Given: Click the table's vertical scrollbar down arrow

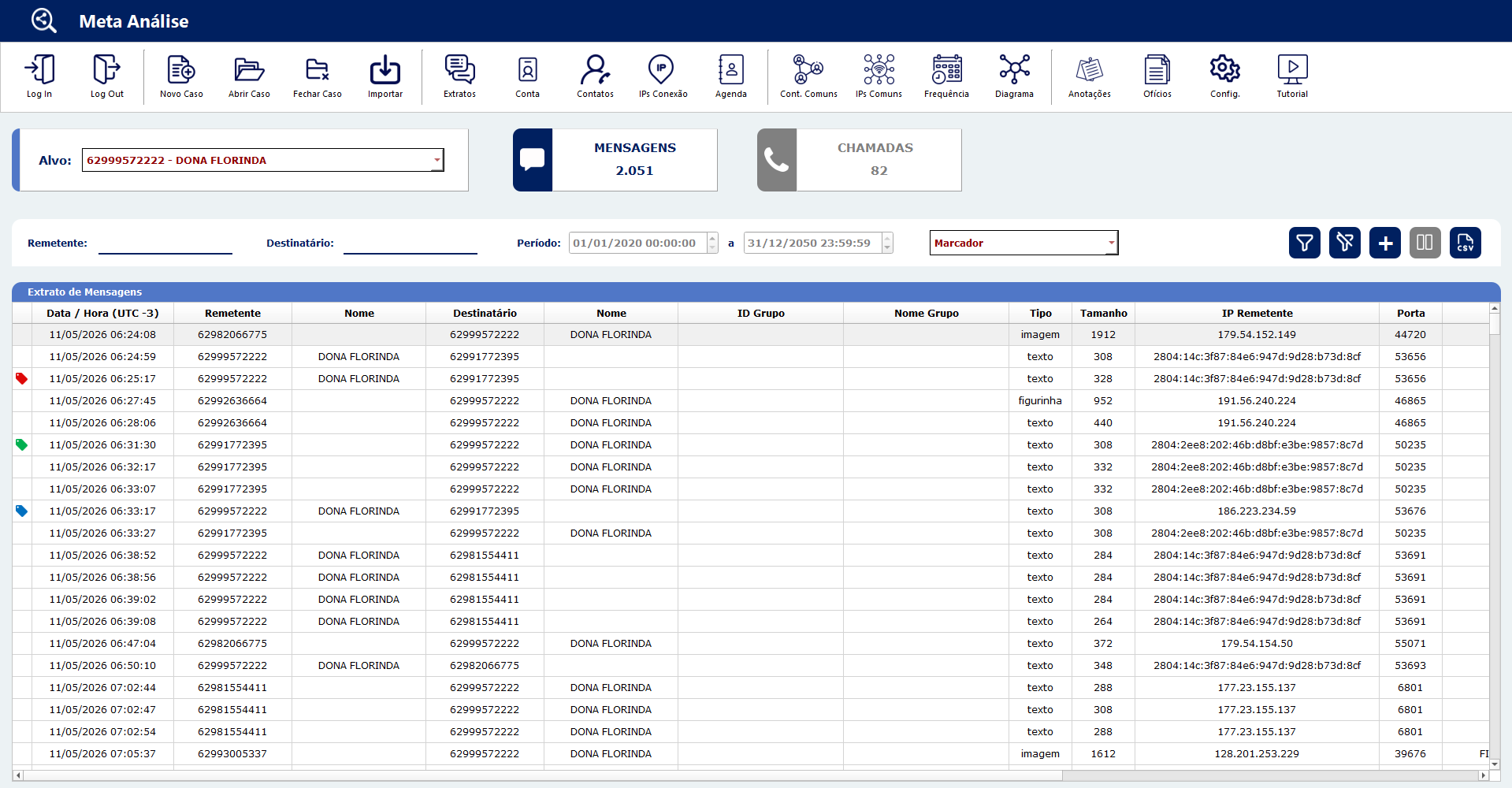Looking at the screenshot, I should pos(1495,764).
